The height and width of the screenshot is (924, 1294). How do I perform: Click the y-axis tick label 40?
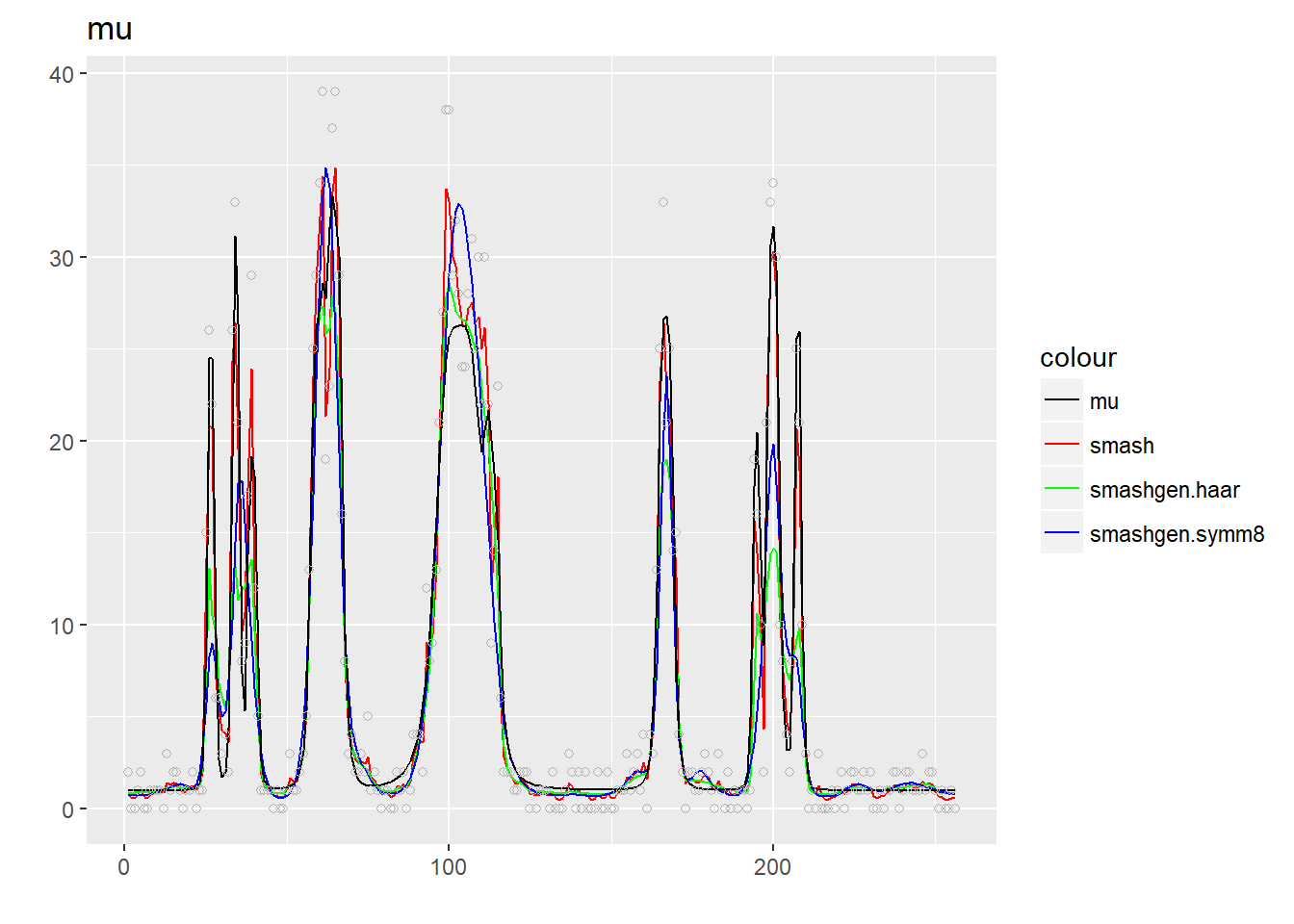coord(62,74)
